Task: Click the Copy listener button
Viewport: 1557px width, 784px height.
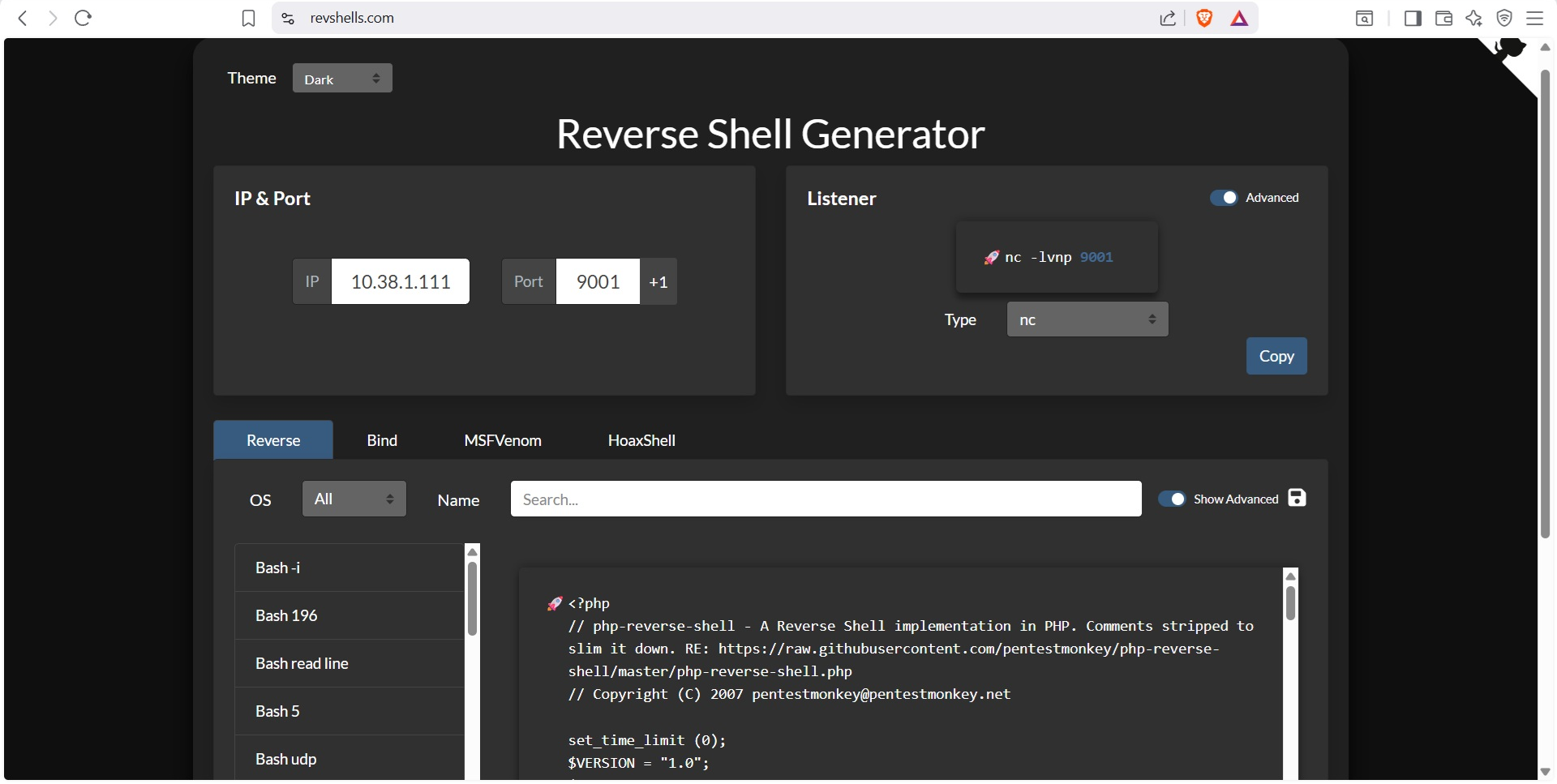Action: 1276,355
